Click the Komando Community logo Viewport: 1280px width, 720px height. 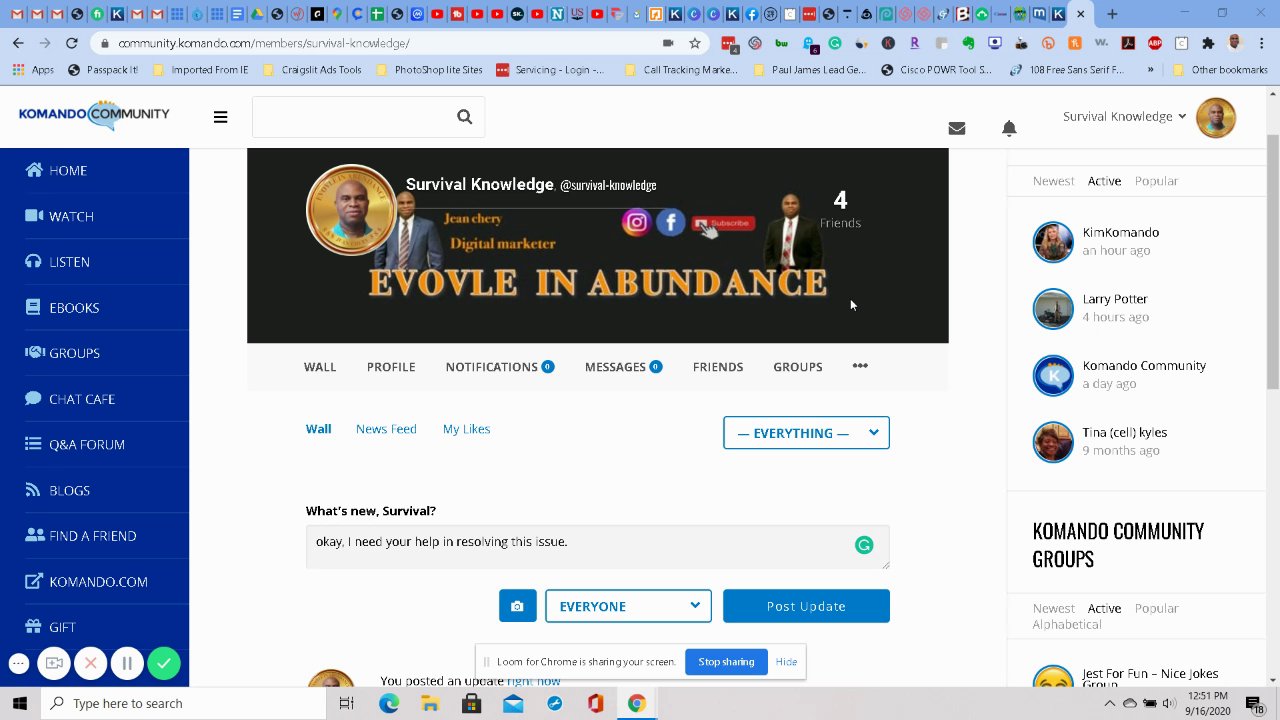94,115
